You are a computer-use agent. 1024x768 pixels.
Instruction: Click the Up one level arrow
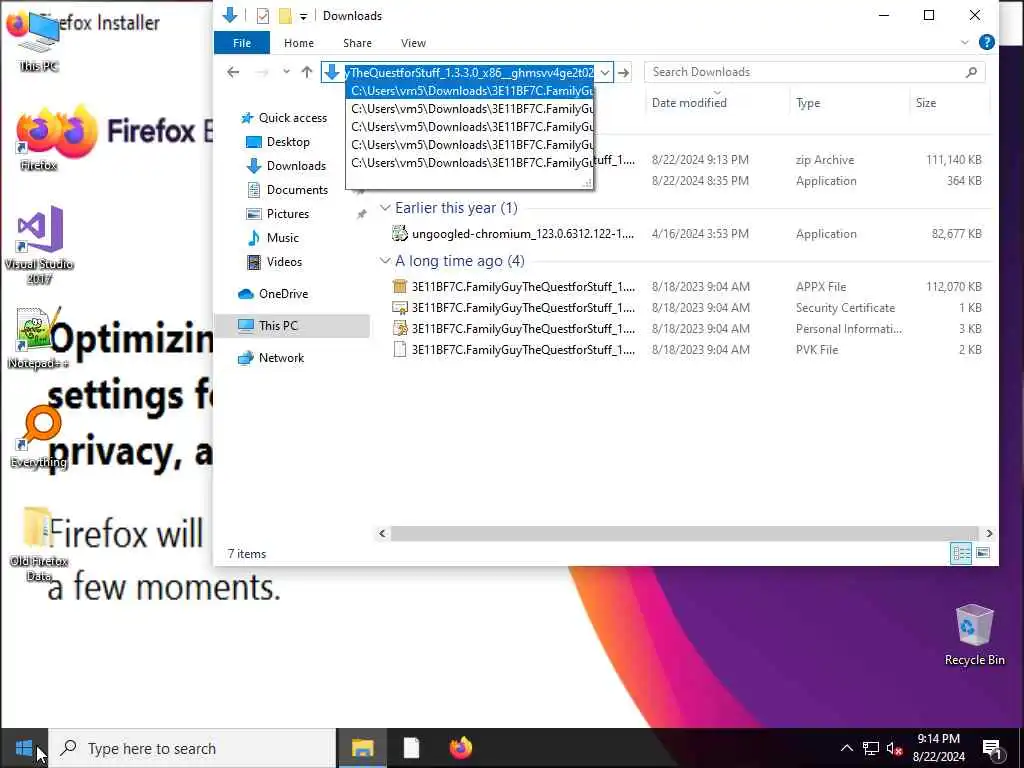click(x=307, y=72)
